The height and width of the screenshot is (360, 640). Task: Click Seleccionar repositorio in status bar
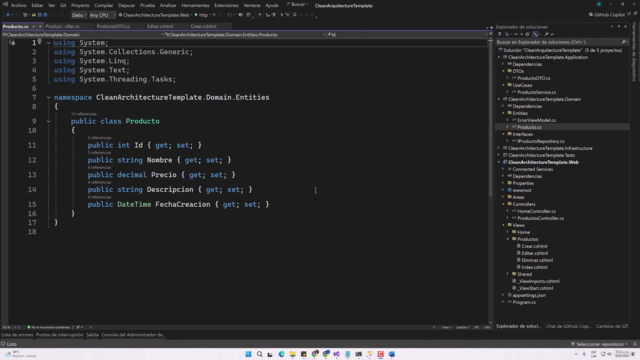click(x=599, y=344)
